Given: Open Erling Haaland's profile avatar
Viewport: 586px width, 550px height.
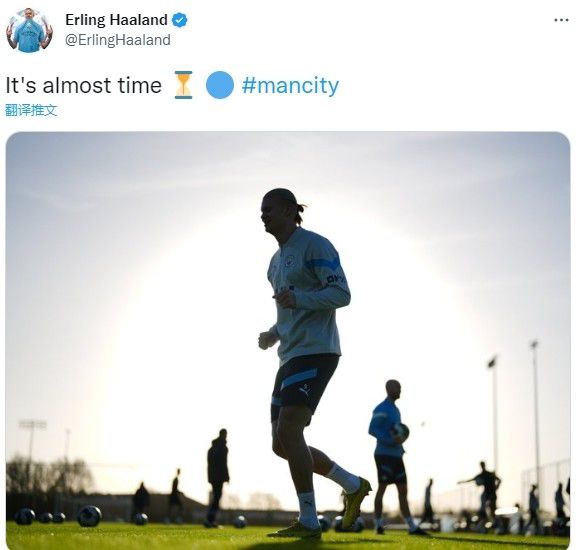Looking at the screenshot, I should (x=30, y=30).
